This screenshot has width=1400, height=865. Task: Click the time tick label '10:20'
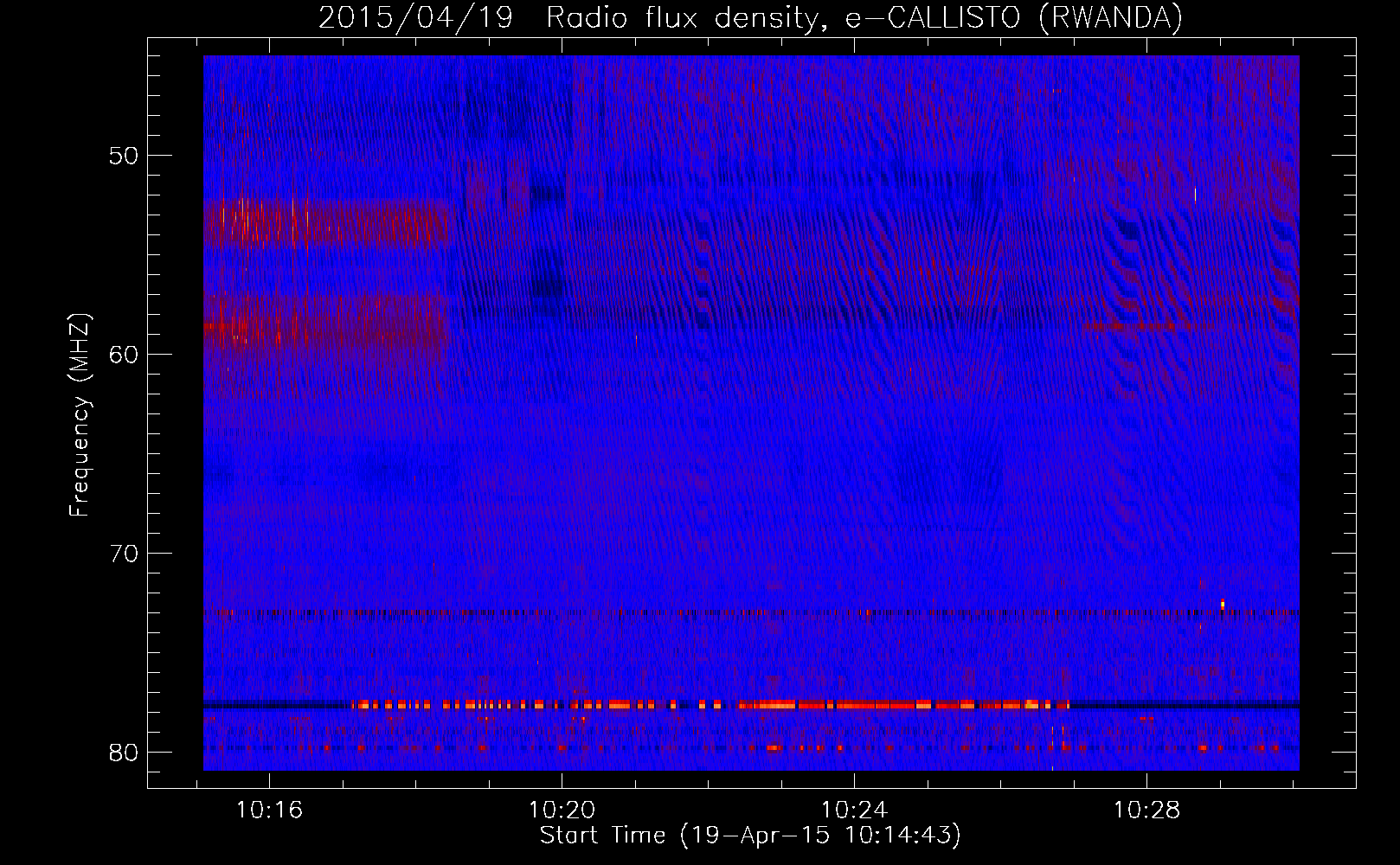[562, 811]
